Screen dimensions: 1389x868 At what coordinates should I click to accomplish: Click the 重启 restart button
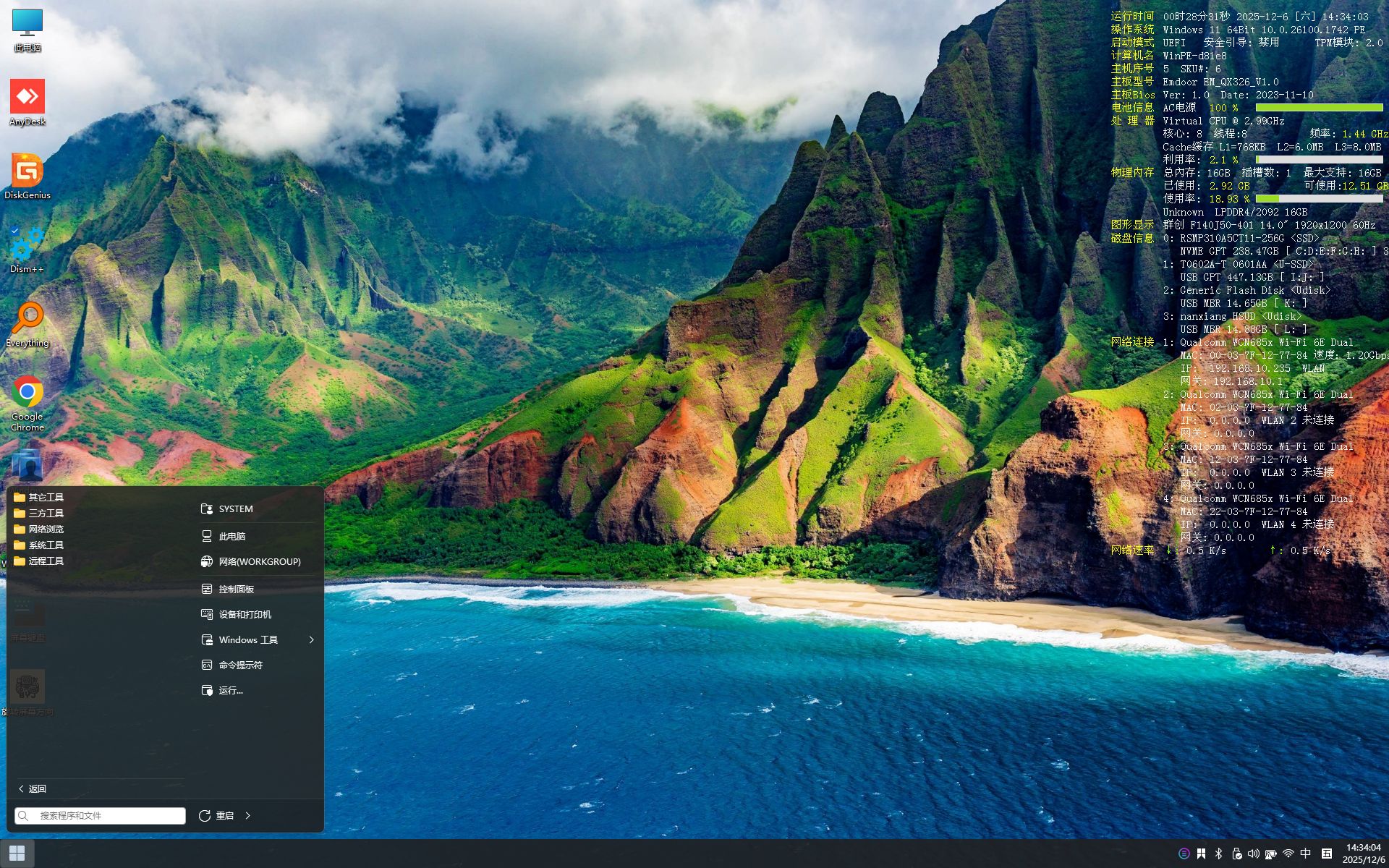point(216,816)
